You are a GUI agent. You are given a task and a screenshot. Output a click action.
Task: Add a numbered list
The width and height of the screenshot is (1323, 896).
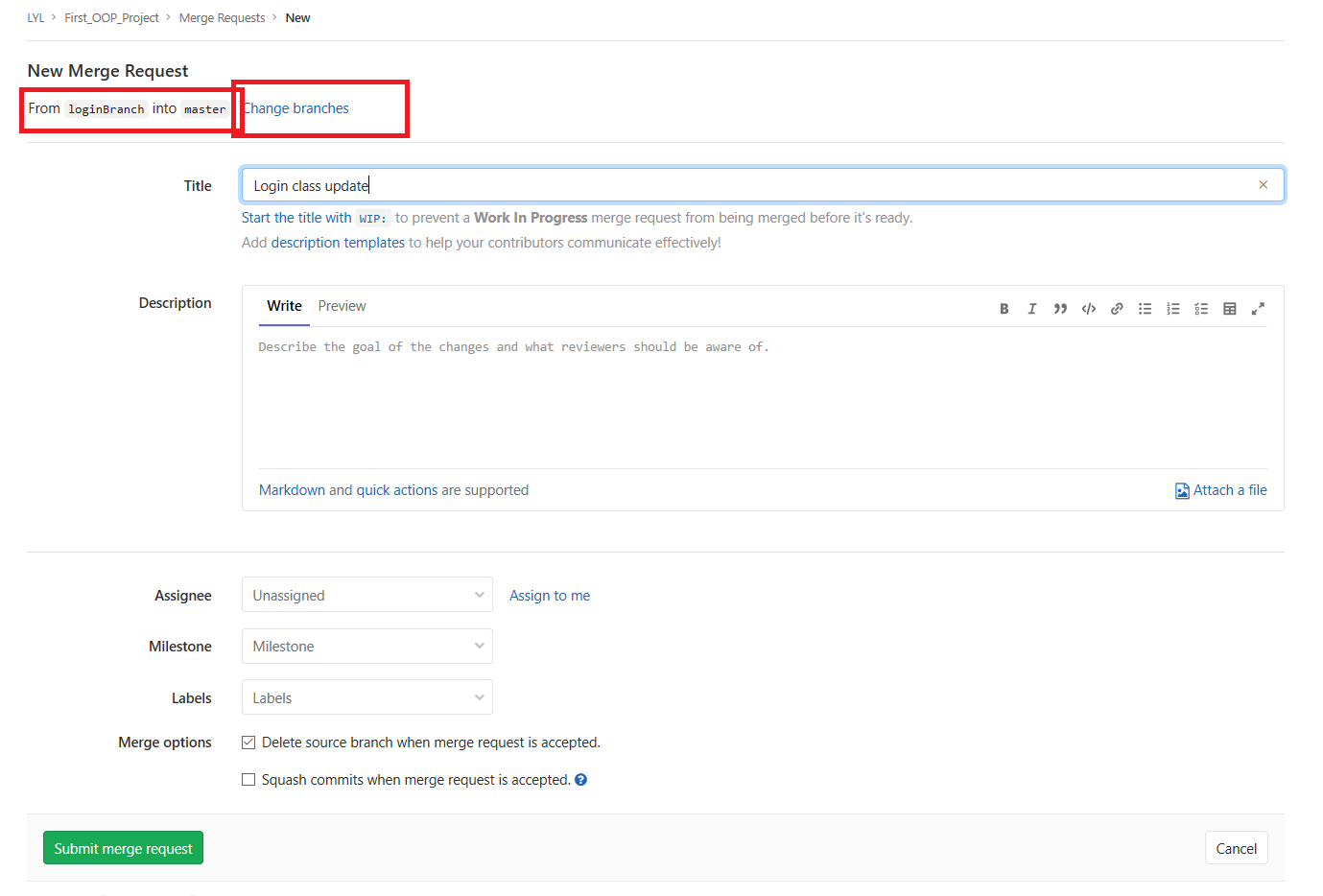[1172, 309]
